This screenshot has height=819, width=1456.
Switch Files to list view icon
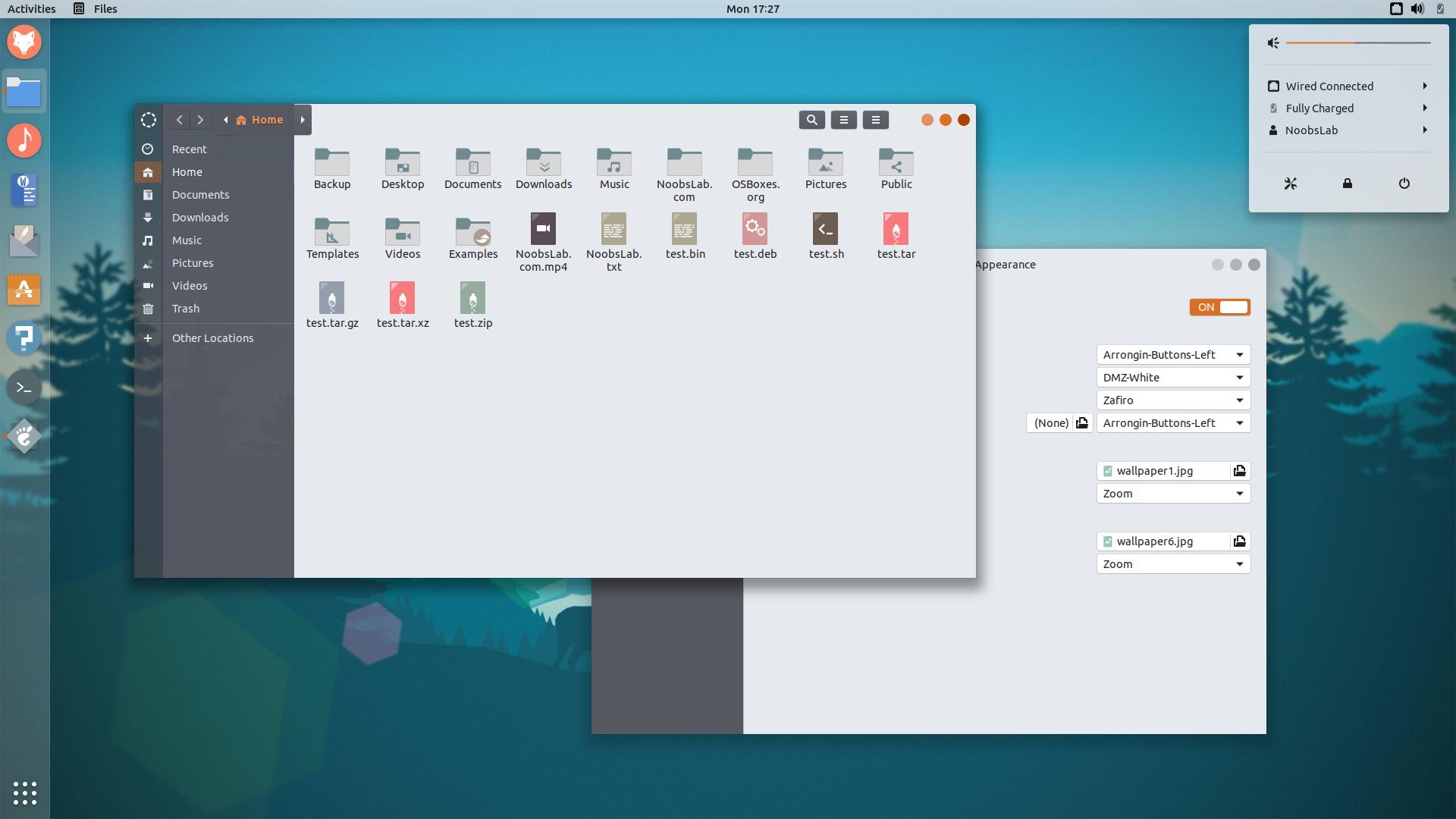tap(843, 120)
